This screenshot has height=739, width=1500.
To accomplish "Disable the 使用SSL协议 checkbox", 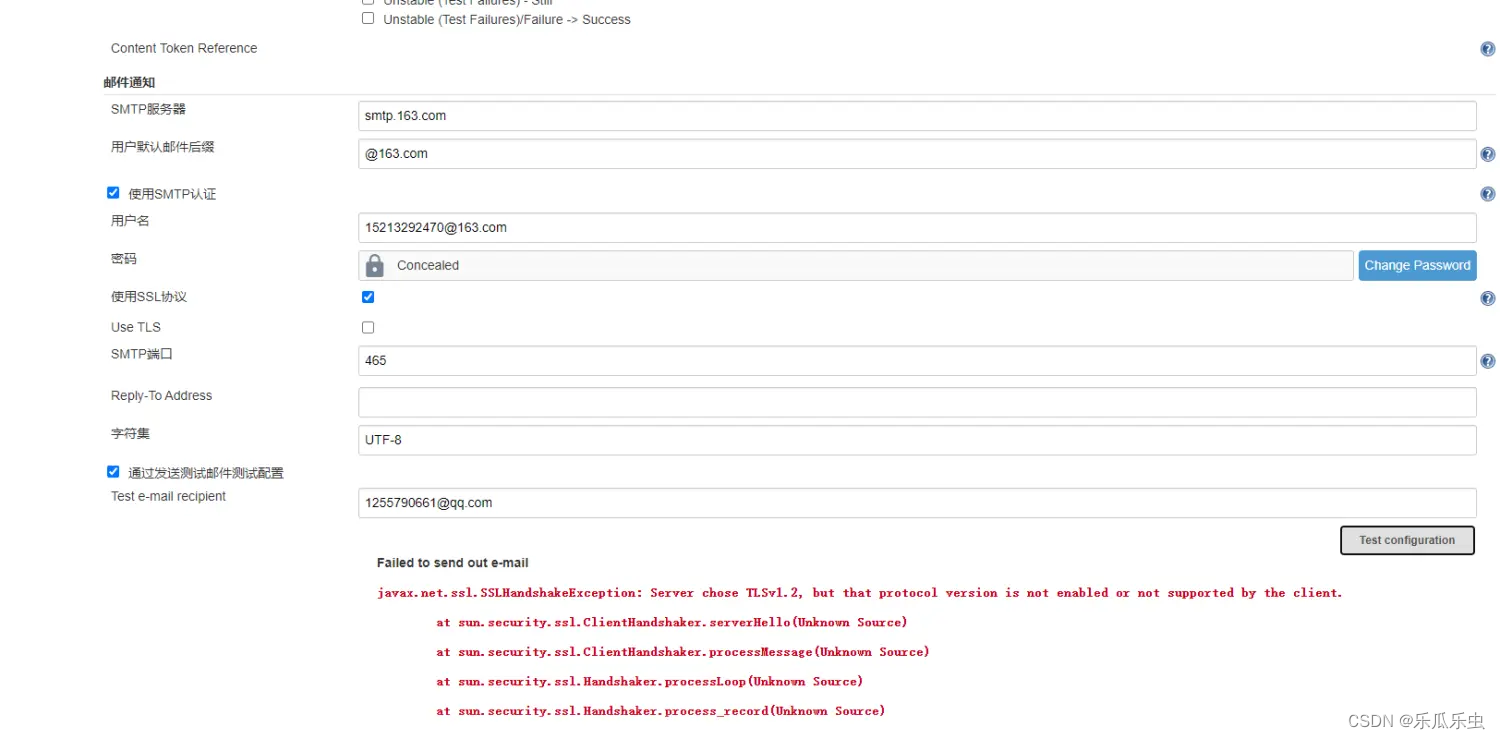I will click(x=368, y=296).
